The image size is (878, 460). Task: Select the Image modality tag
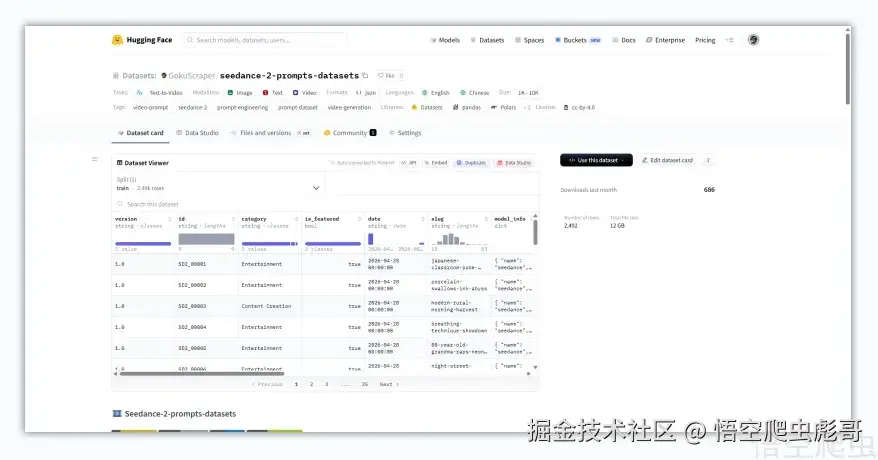pyautogui.click(x=240, y=93)
